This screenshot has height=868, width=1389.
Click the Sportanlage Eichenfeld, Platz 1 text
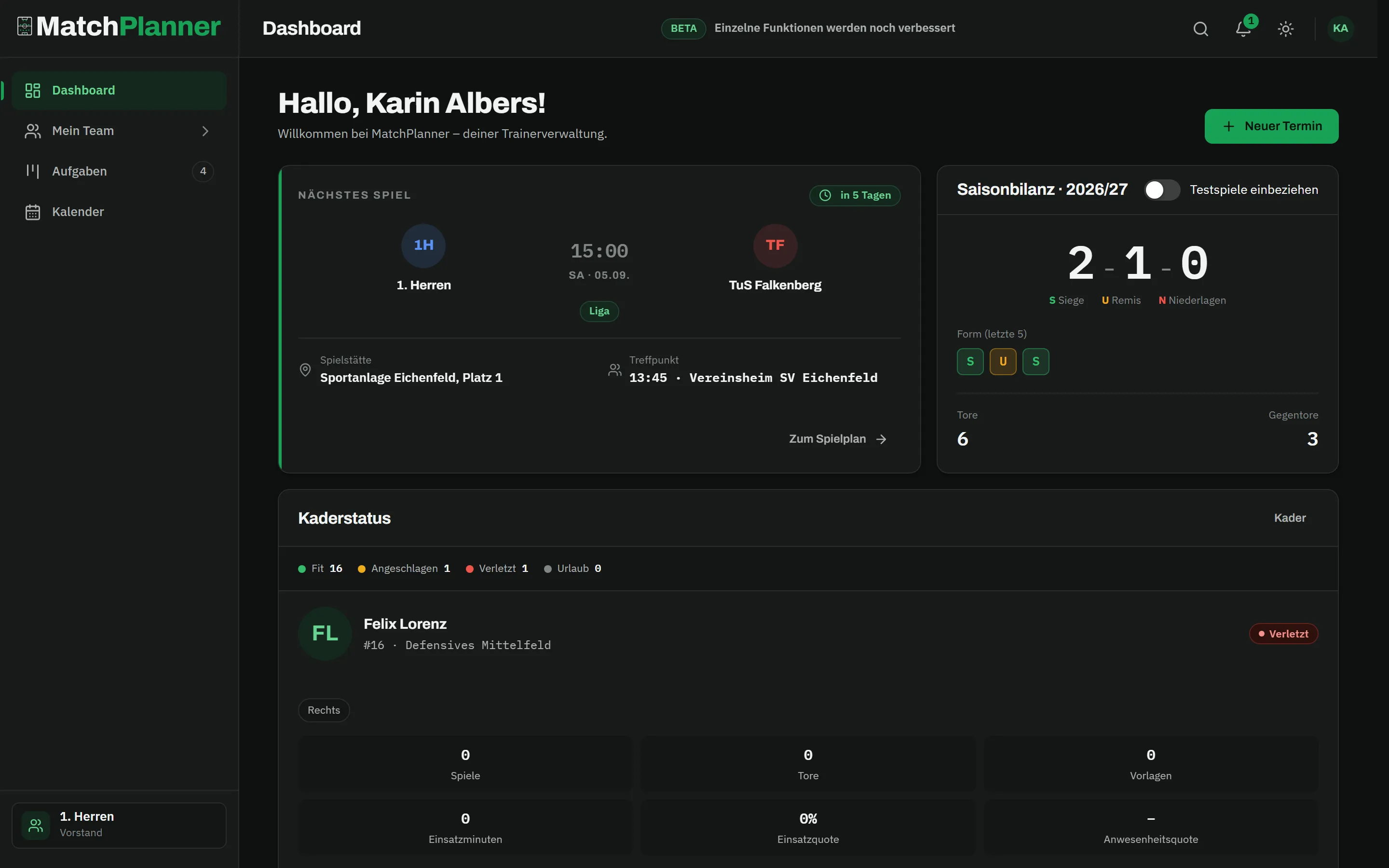(x=411, y=378)
